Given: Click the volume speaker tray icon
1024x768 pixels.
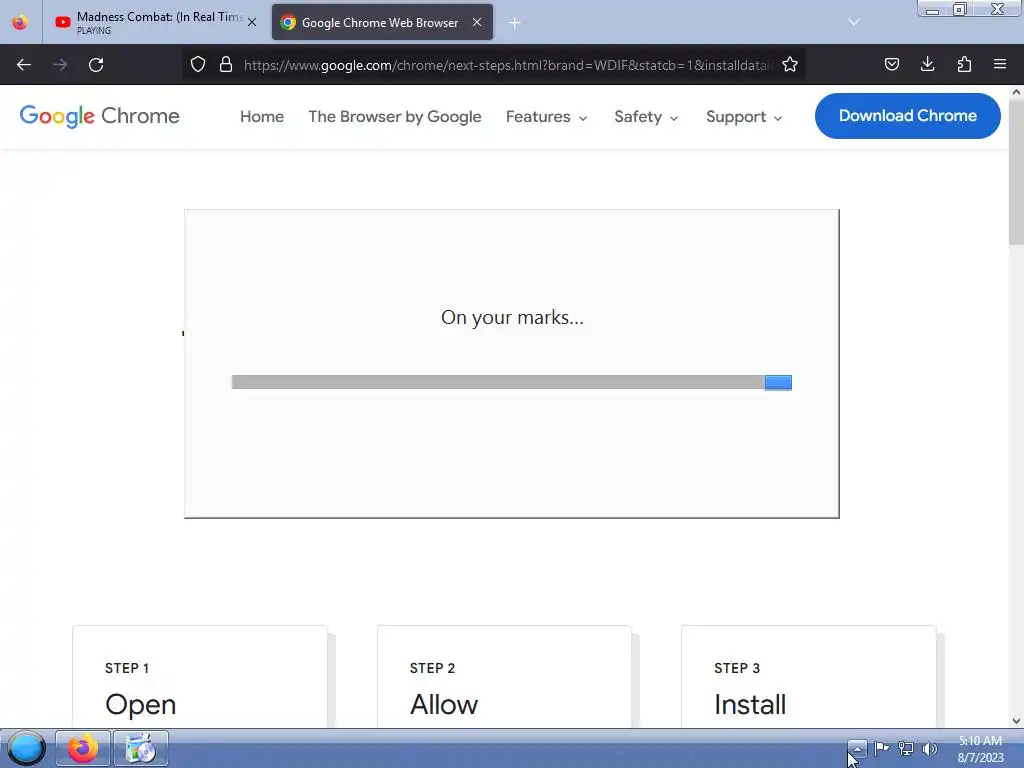Looking at the screenshot, I should [x=930, y=748].
